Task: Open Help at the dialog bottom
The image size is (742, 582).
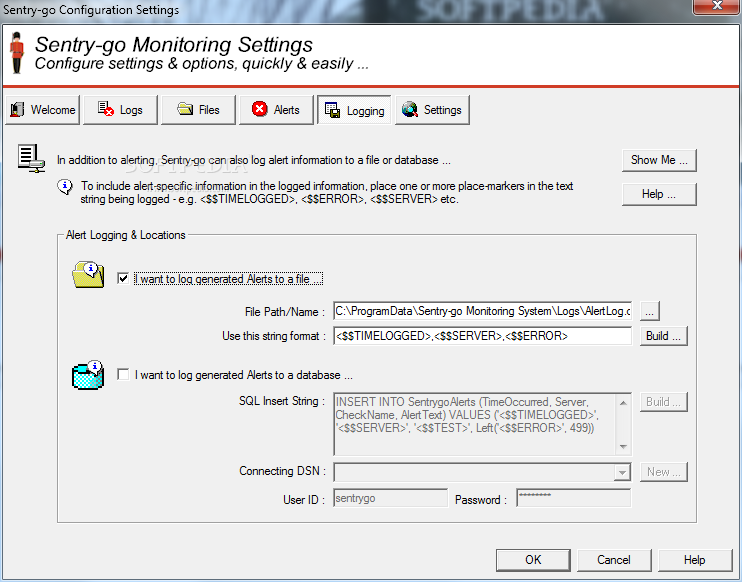Action: click(695, 560)
